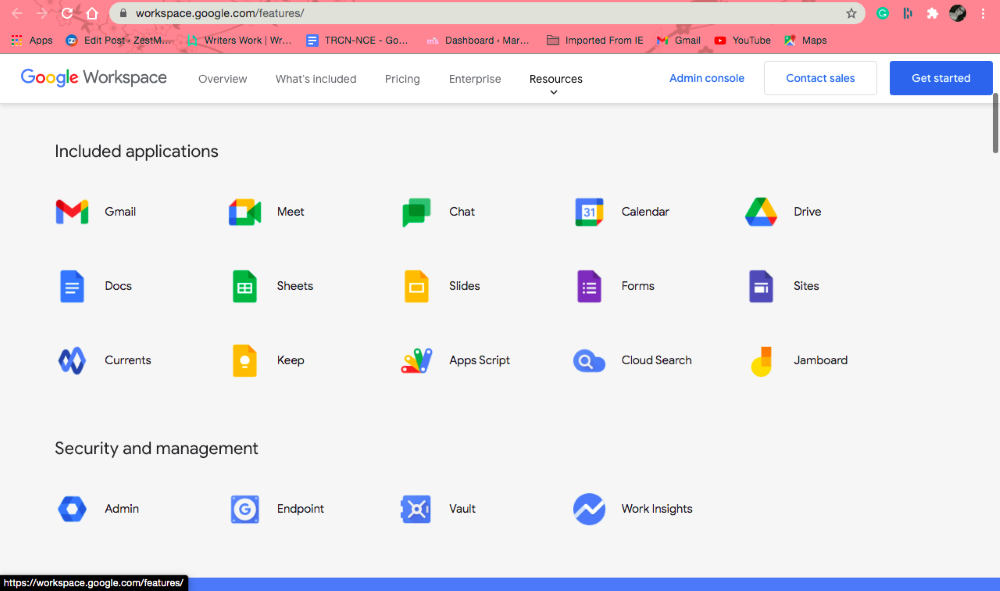
Task: Reload the page with the refresh icon
Action: (x=67, y=13)
